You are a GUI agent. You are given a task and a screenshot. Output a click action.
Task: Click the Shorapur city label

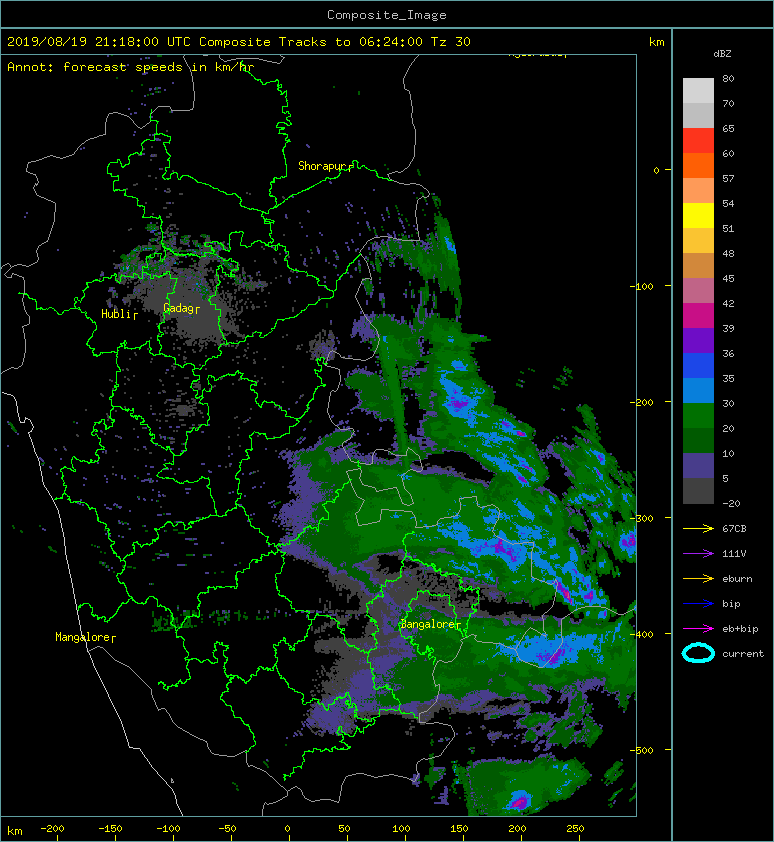point(322,166)
